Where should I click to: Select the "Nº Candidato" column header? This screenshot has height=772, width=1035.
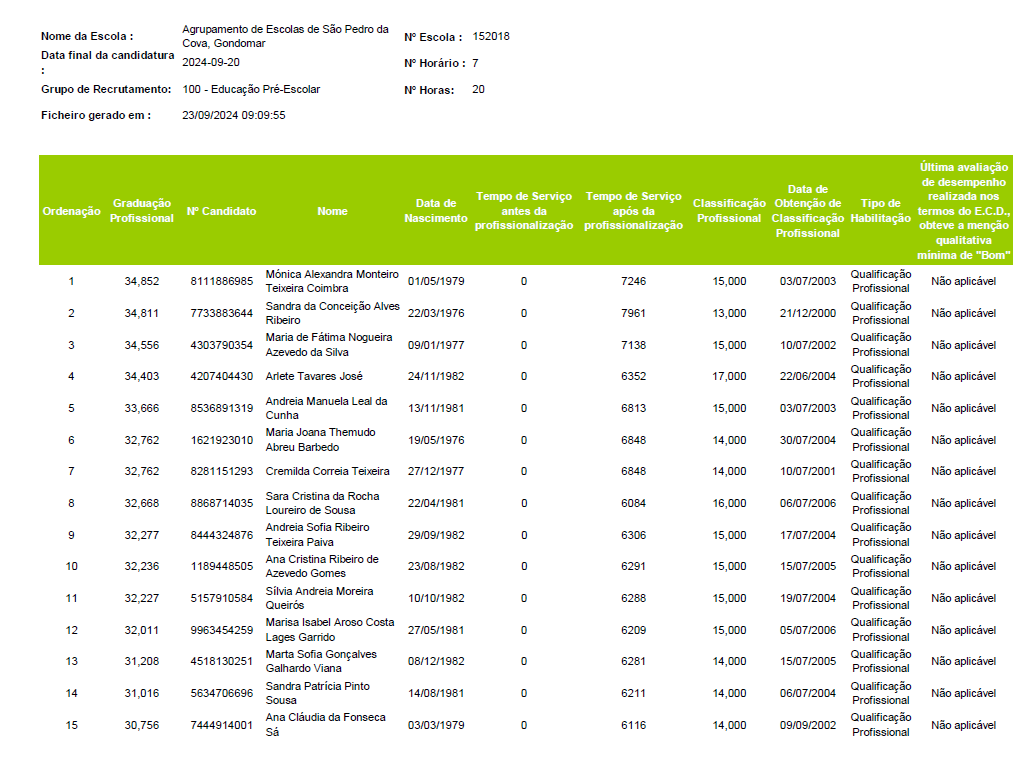click(221, 211)
